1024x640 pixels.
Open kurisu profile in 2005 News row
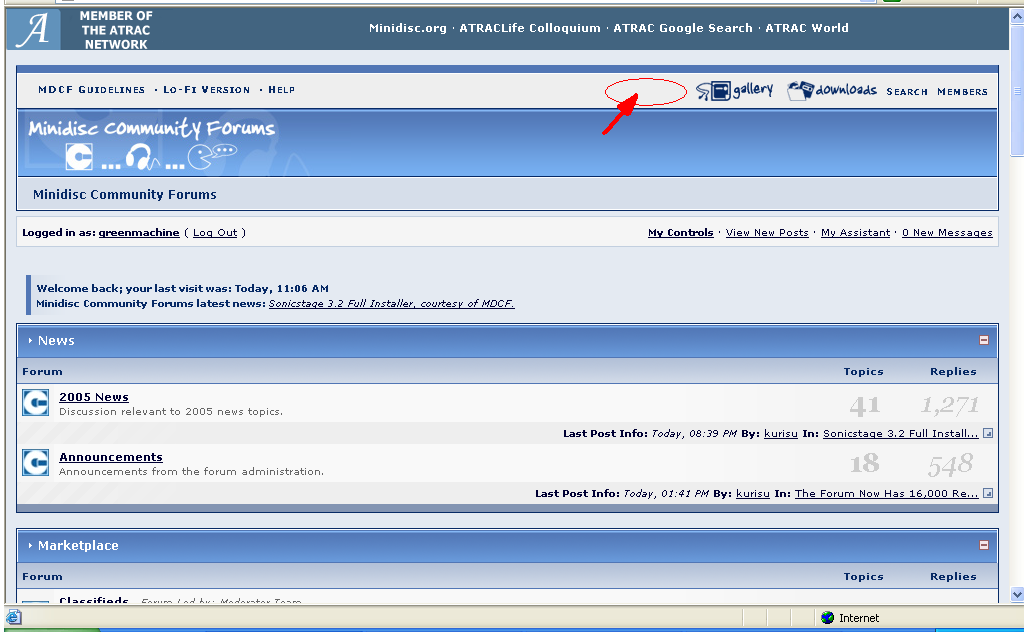[x=780, y=434]
